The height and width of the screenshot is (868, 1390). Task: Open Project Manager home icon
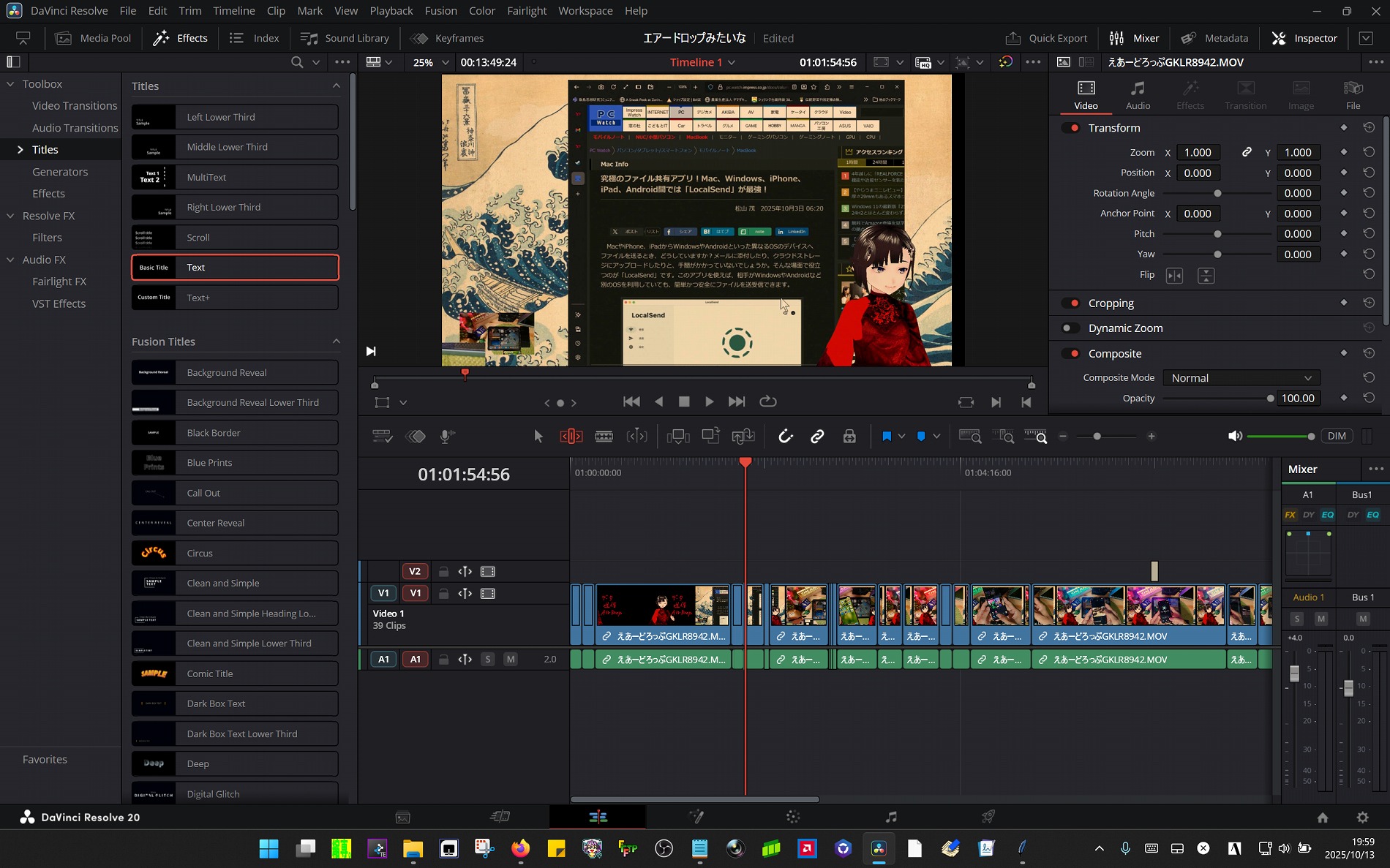1323,818
